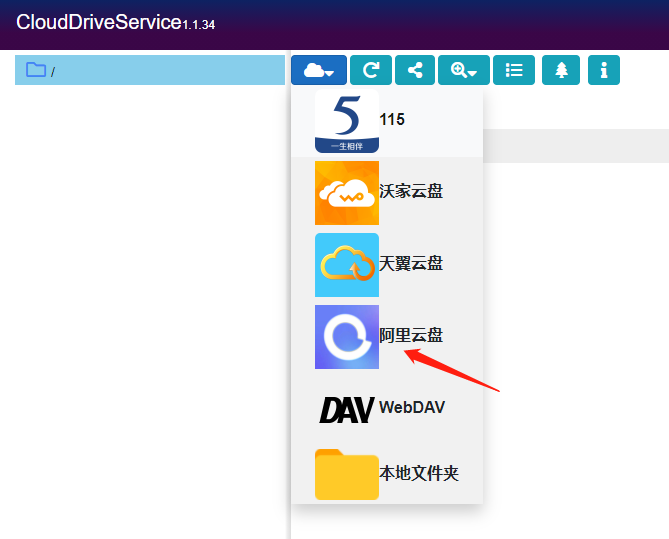Click the tree icon button
This screenshot has width=669, height=539.
click(561, 70)
